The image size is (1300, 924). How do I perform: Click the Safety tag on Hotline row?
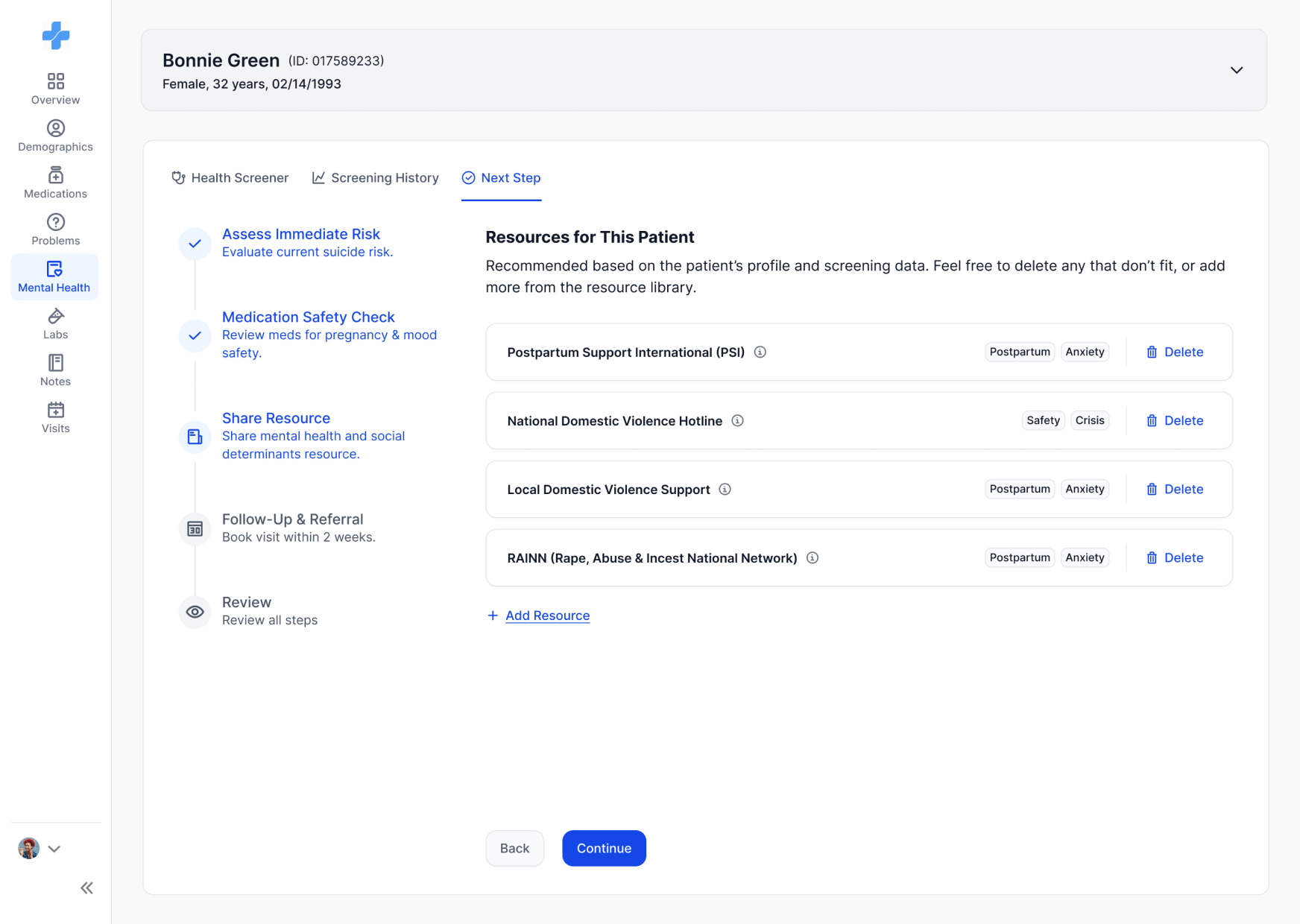click(x=1043, y=420)
